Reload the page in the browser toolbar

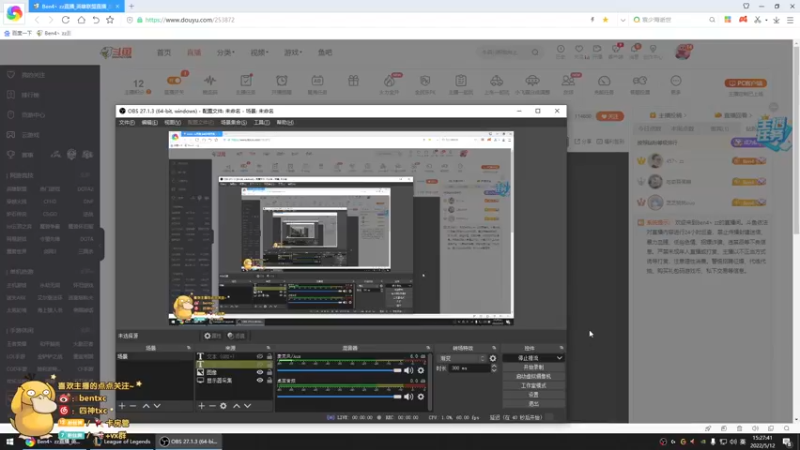pyautogui.click(x=66, y=20)
